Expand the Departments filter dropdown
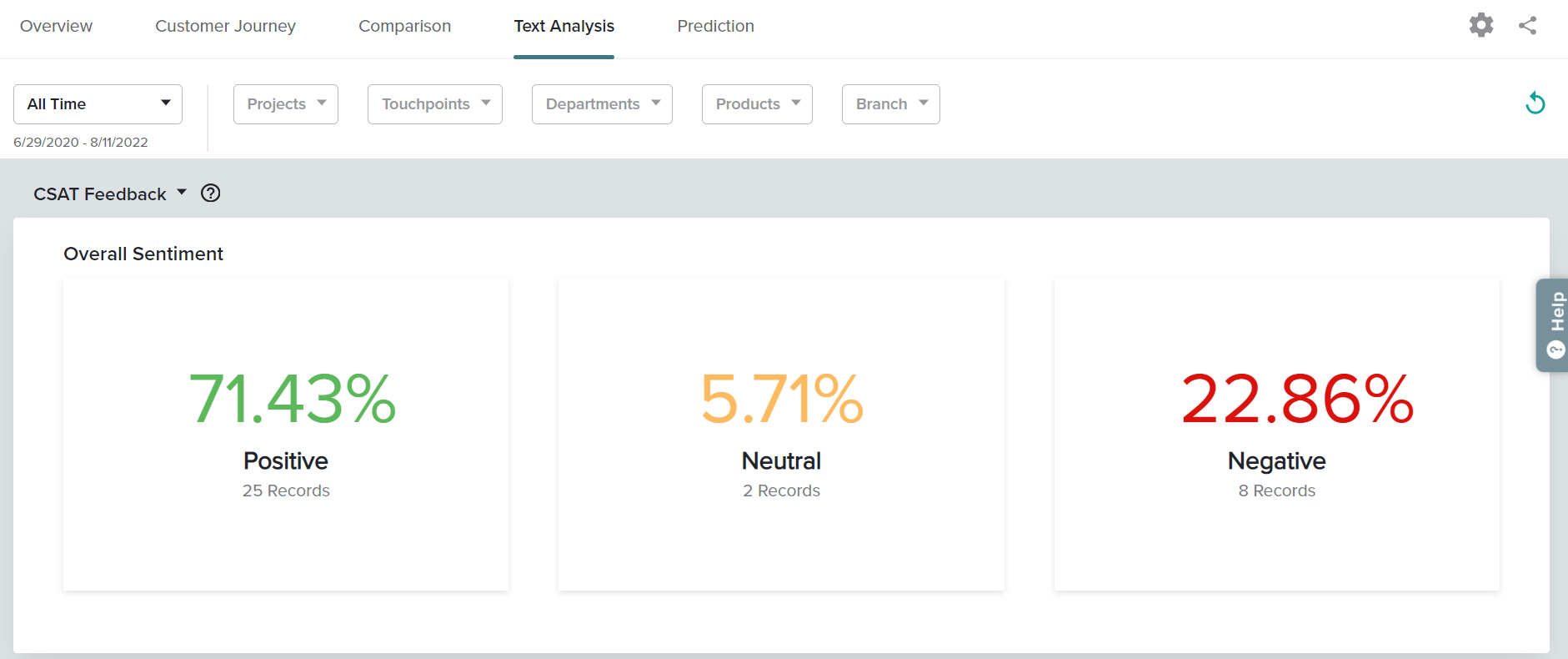 601,104
